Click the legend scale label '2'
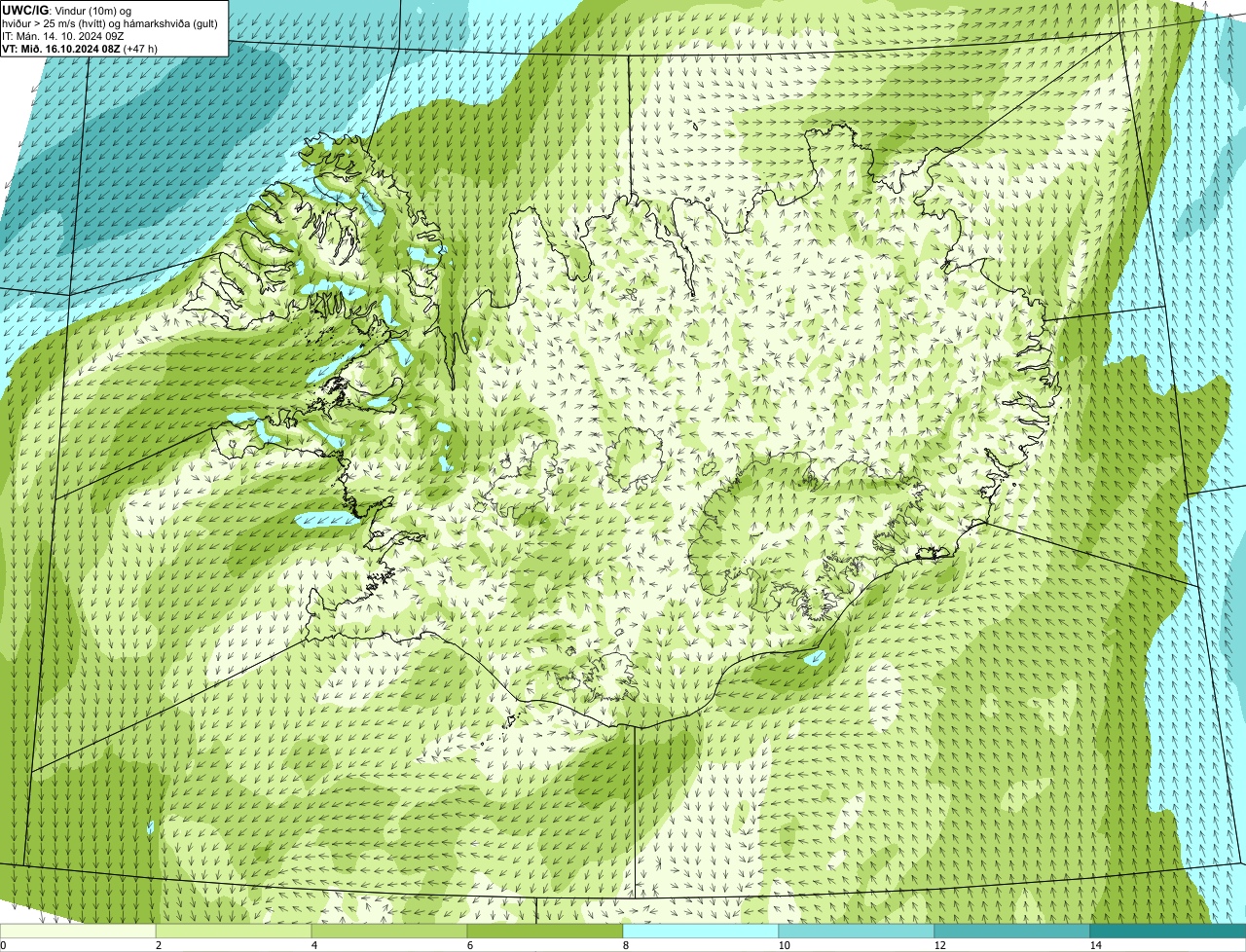This screenshot has width=1246, height=952. click(158, 945)
